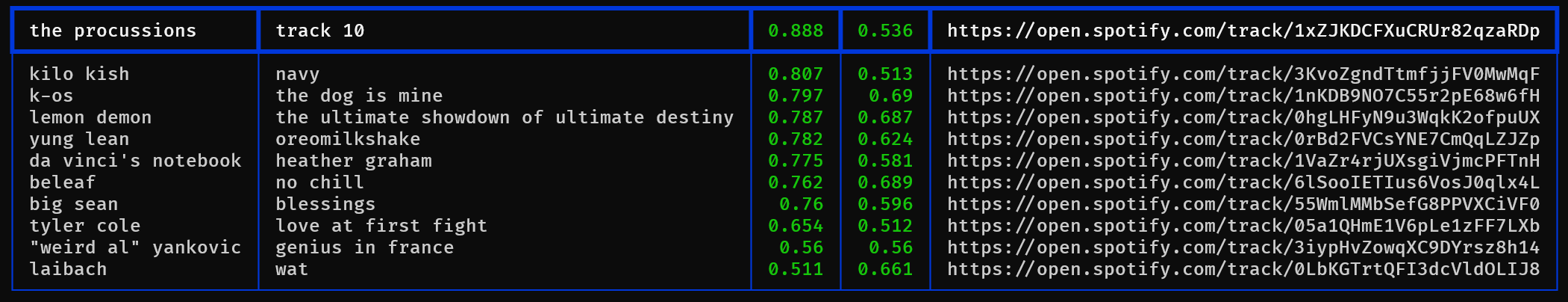The width and height of the screenshot is (1568, 302).
Task: Click the track 'the dog is mine'
Action: tap(359, 96)
